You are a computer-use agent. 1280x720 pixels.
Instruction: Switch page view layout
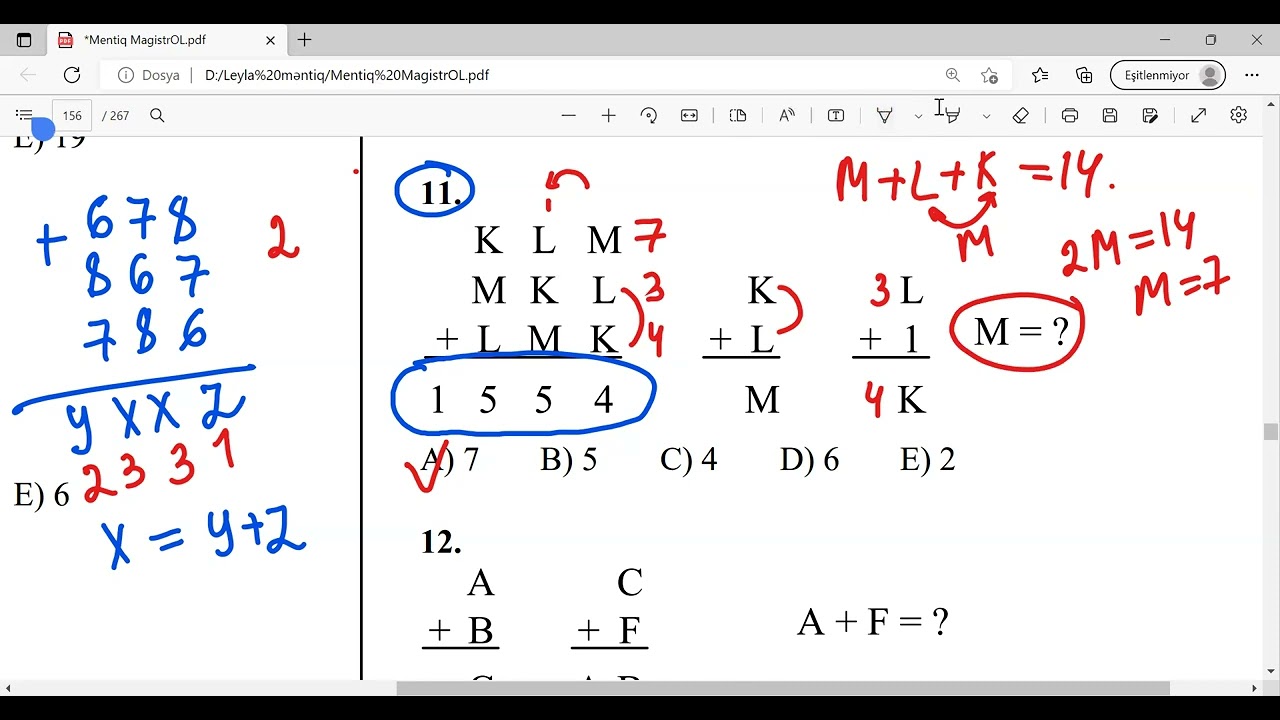pos(738,116)
